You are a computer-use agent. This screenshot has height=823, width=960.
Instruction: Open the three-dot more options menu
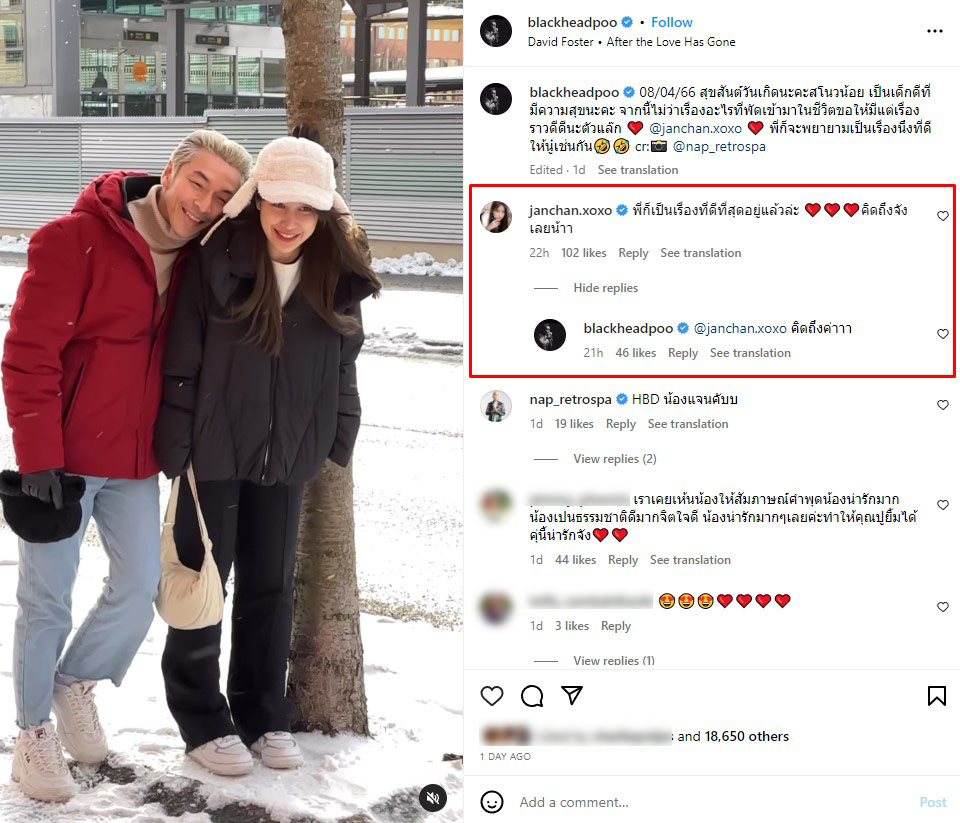click(x=935, y=31)
